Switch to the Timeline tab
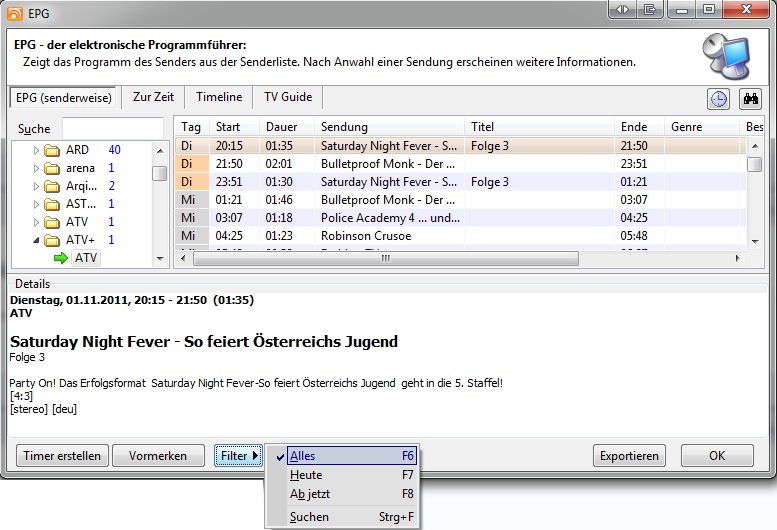This screenshot has height=530, width=777. pyautogui.click(x=219, y=97)
